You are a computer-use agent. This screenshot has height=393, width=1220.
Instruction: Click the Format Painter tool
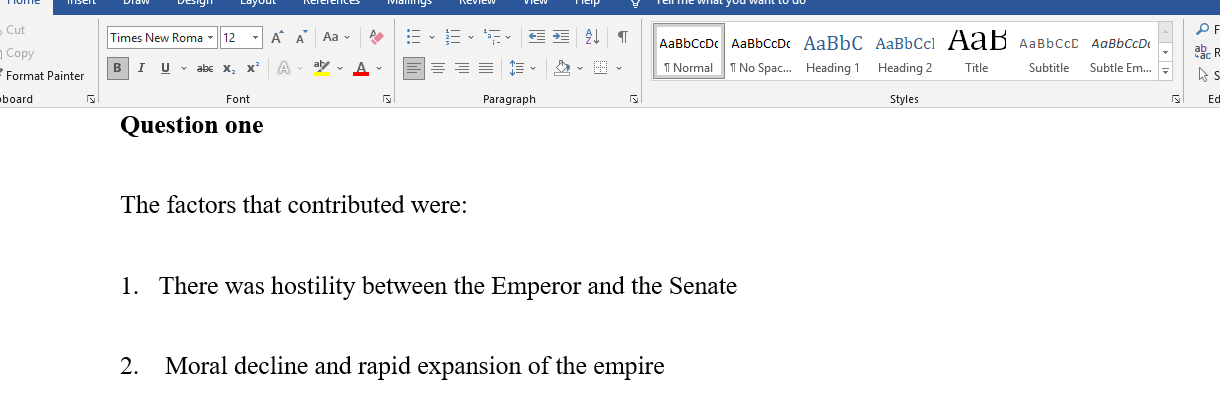click(x=43, y=75)
